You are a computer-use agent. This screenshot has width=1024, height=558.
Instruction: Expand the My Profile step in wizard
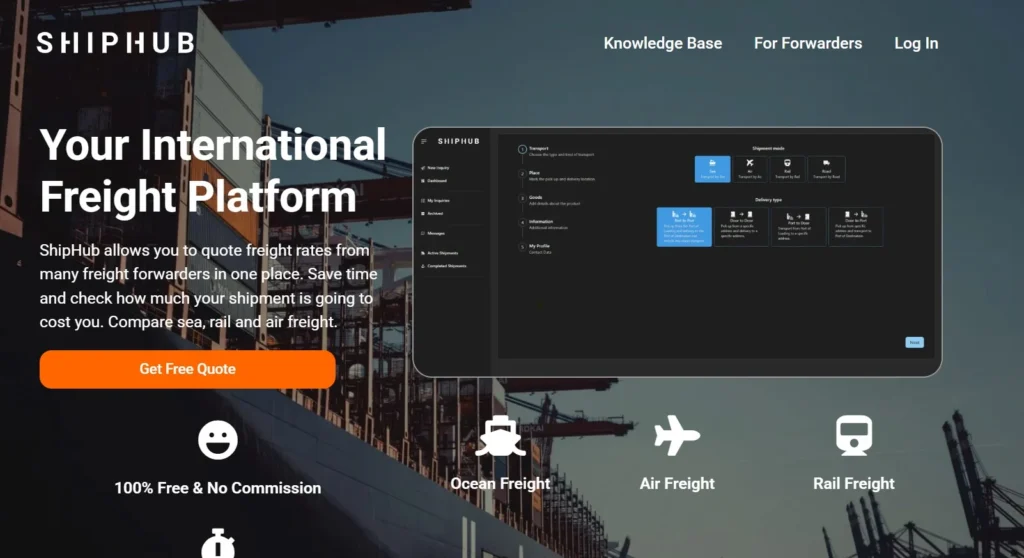(x=539, y=247)
